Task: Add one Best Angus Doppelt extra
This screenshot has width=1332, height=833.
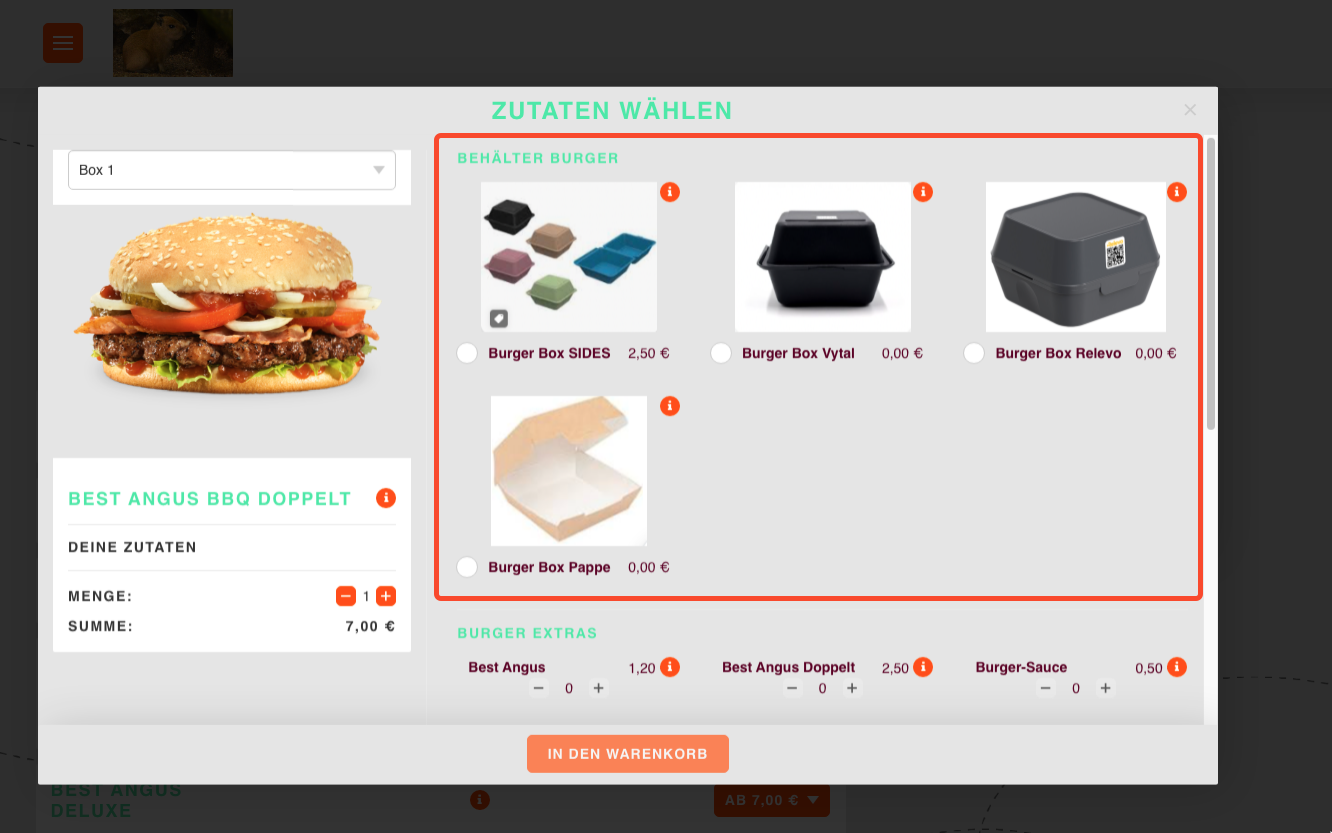Action: tap(852, 688)
